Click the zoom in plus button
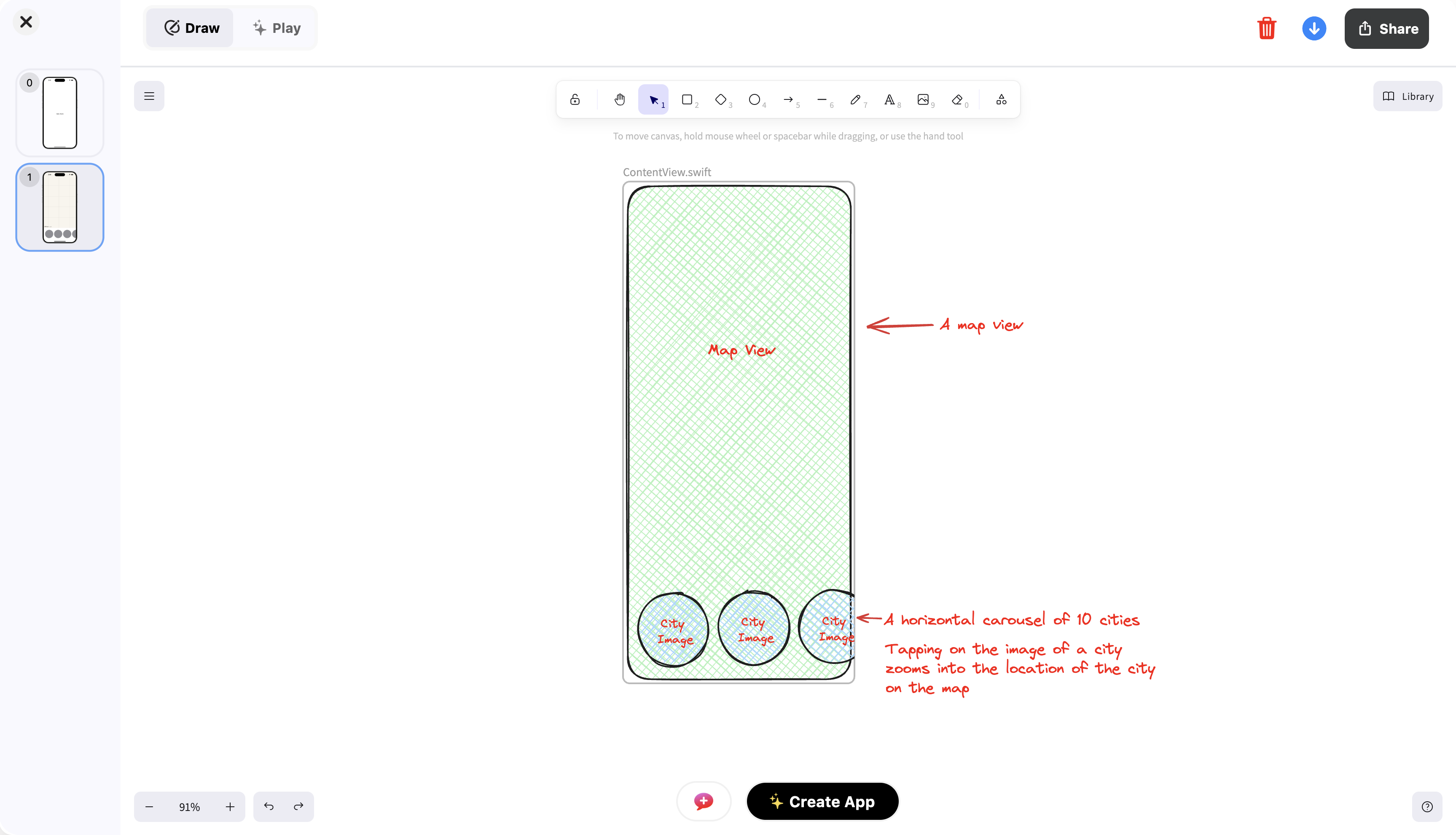This screenshot has height=835, width=1456. point(230,807)
